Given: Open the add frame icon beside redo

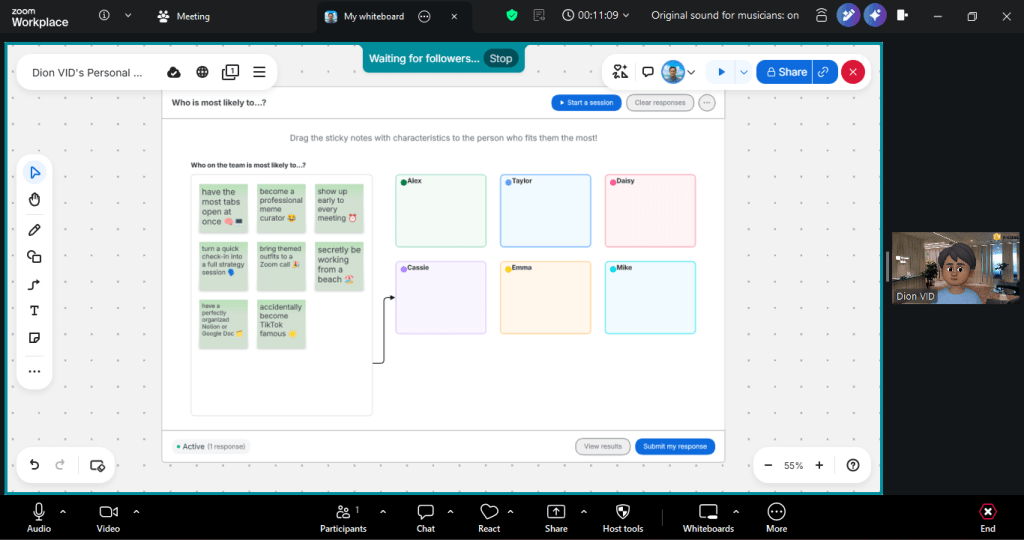Looking at the screenshot, I should (97, 466).
